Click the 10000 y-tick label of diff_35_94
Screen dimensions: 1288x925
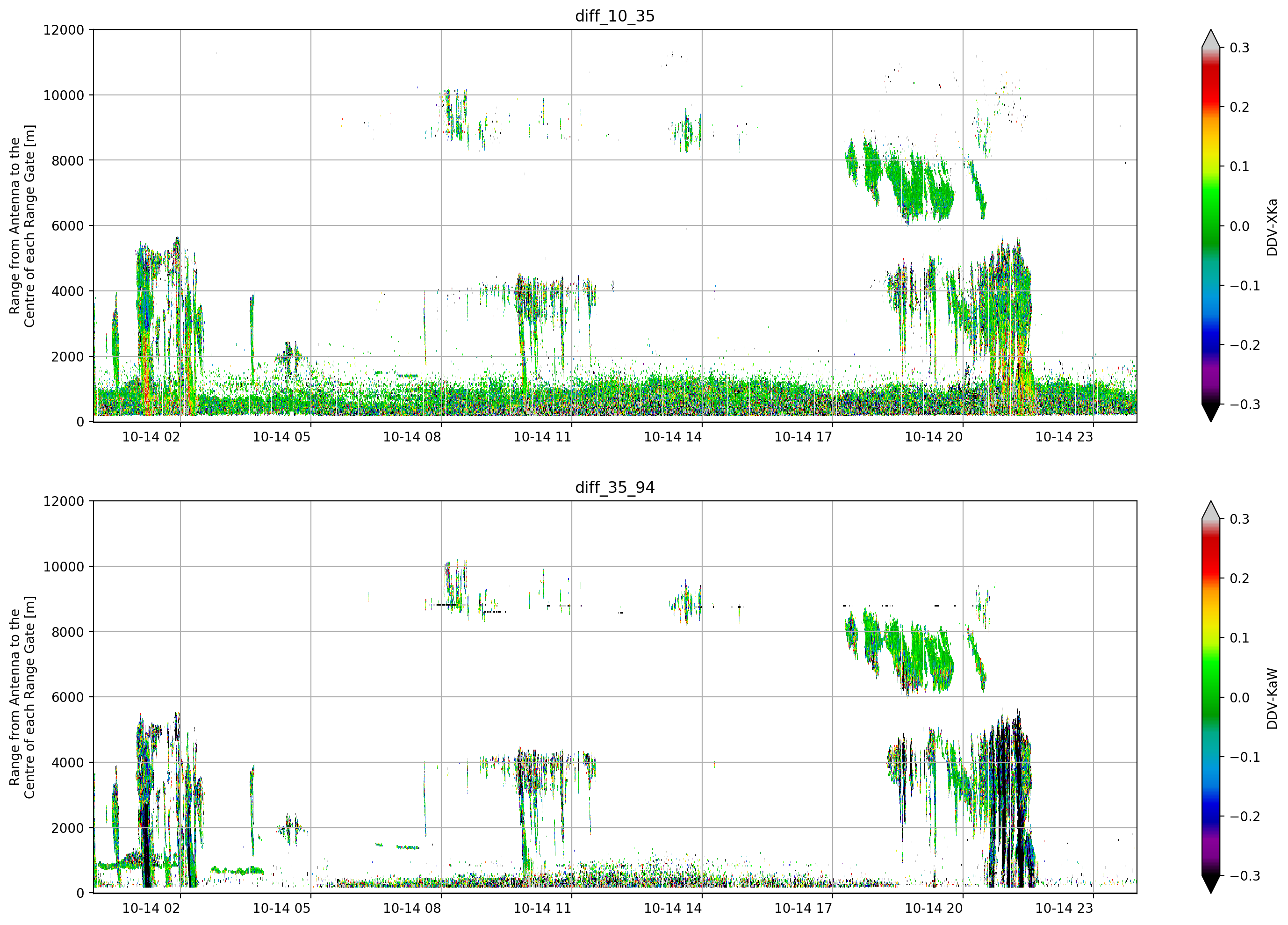click(x=64, y=567)
